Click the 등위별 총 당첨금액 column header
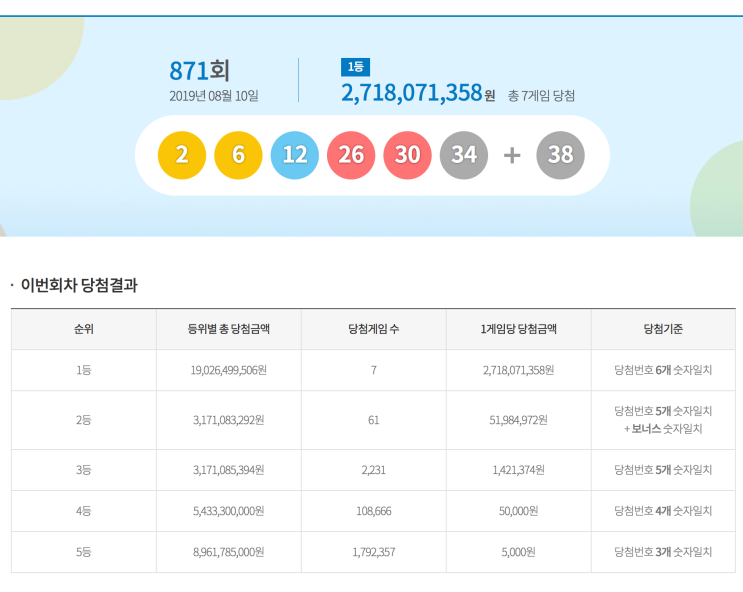This screenshot has width=743, height=592. [x=229, y=329]
